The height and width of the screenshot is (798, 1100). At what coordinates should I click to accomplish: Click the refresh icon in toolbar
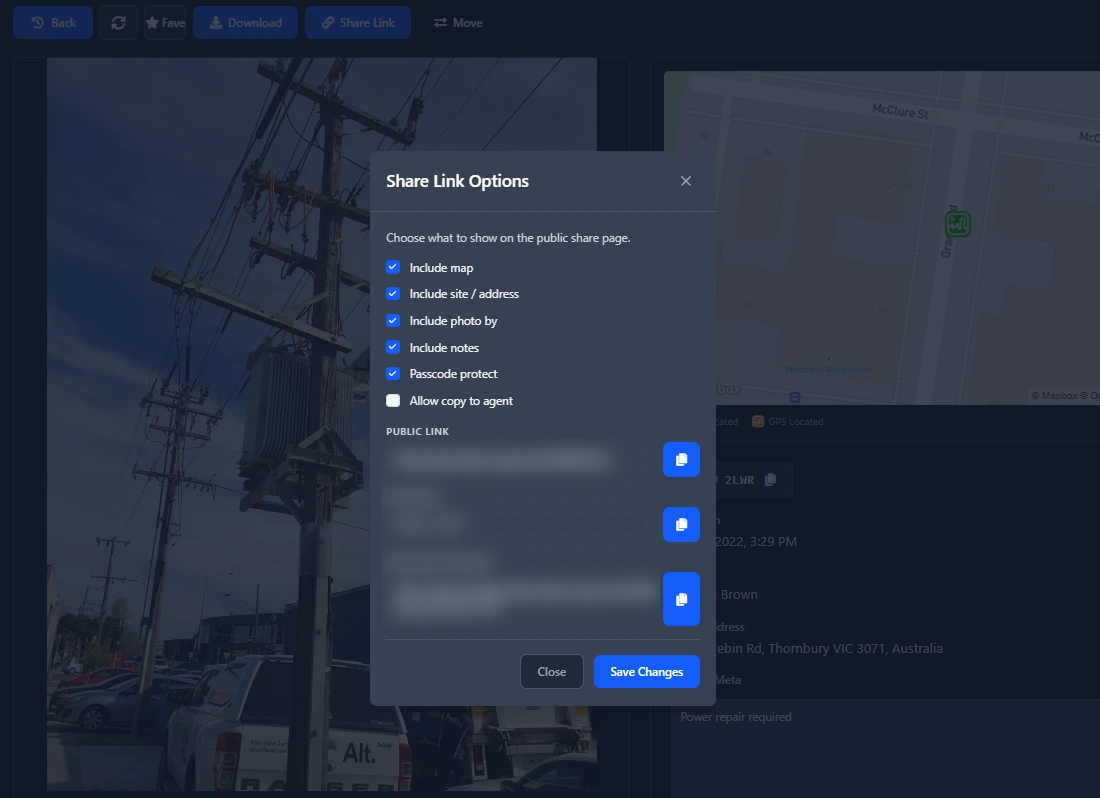pyautogui.click(x=119, y=22)
